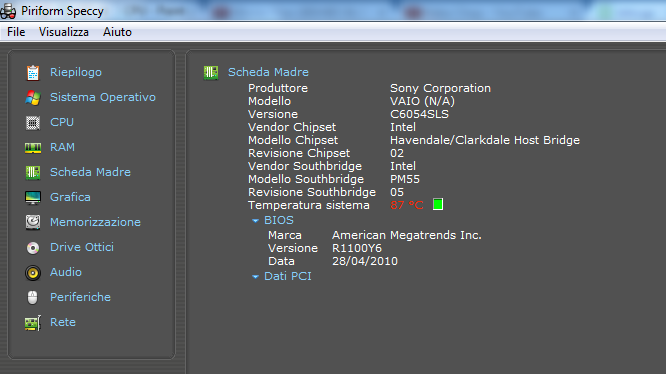Click the RAM memory stick icon

tap(33, 148)
